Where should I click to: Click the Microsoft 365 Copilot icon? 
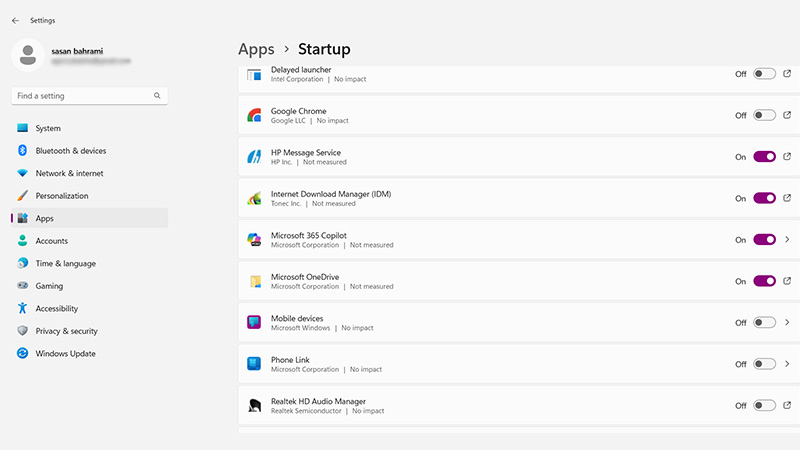tap(254, 240)
